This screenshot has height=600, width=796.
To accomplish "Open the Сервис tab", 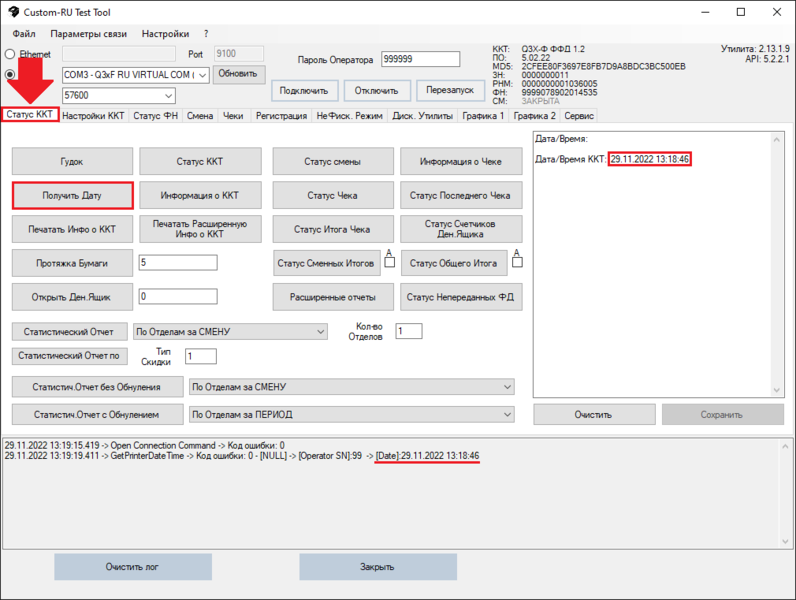I will pyautogui.click(x=579, y=116).
